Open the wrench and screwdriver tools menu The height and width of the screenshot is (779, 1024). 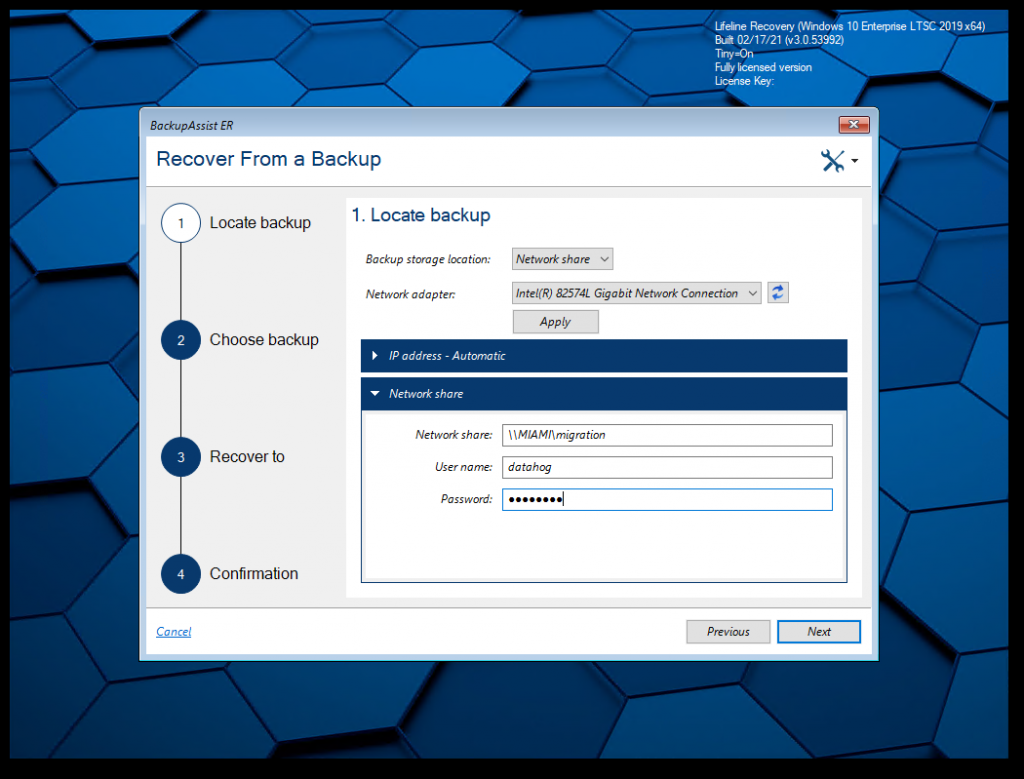[x=838, y=161]
